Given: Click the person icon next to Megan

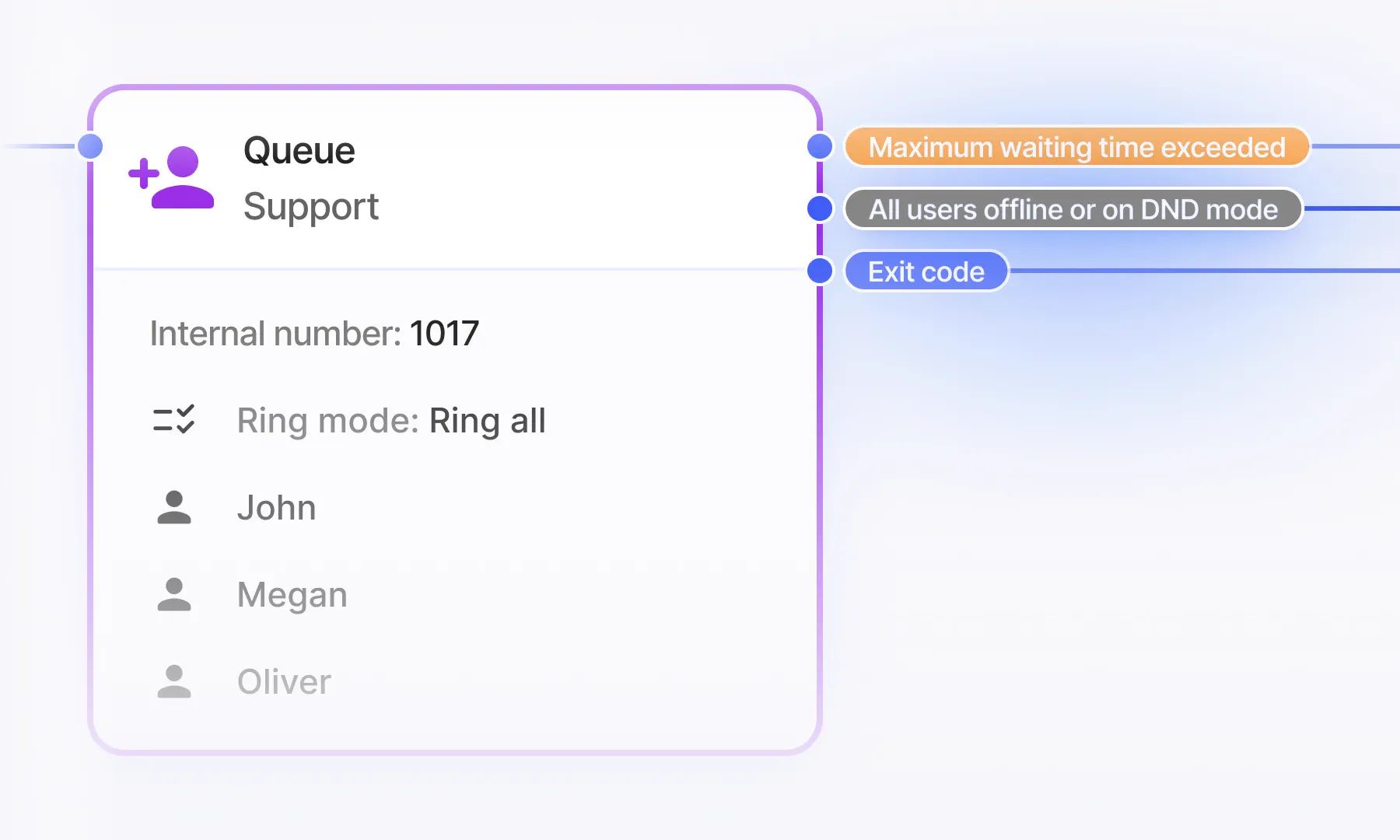Looking at the screenshot, I should [174, 594].
